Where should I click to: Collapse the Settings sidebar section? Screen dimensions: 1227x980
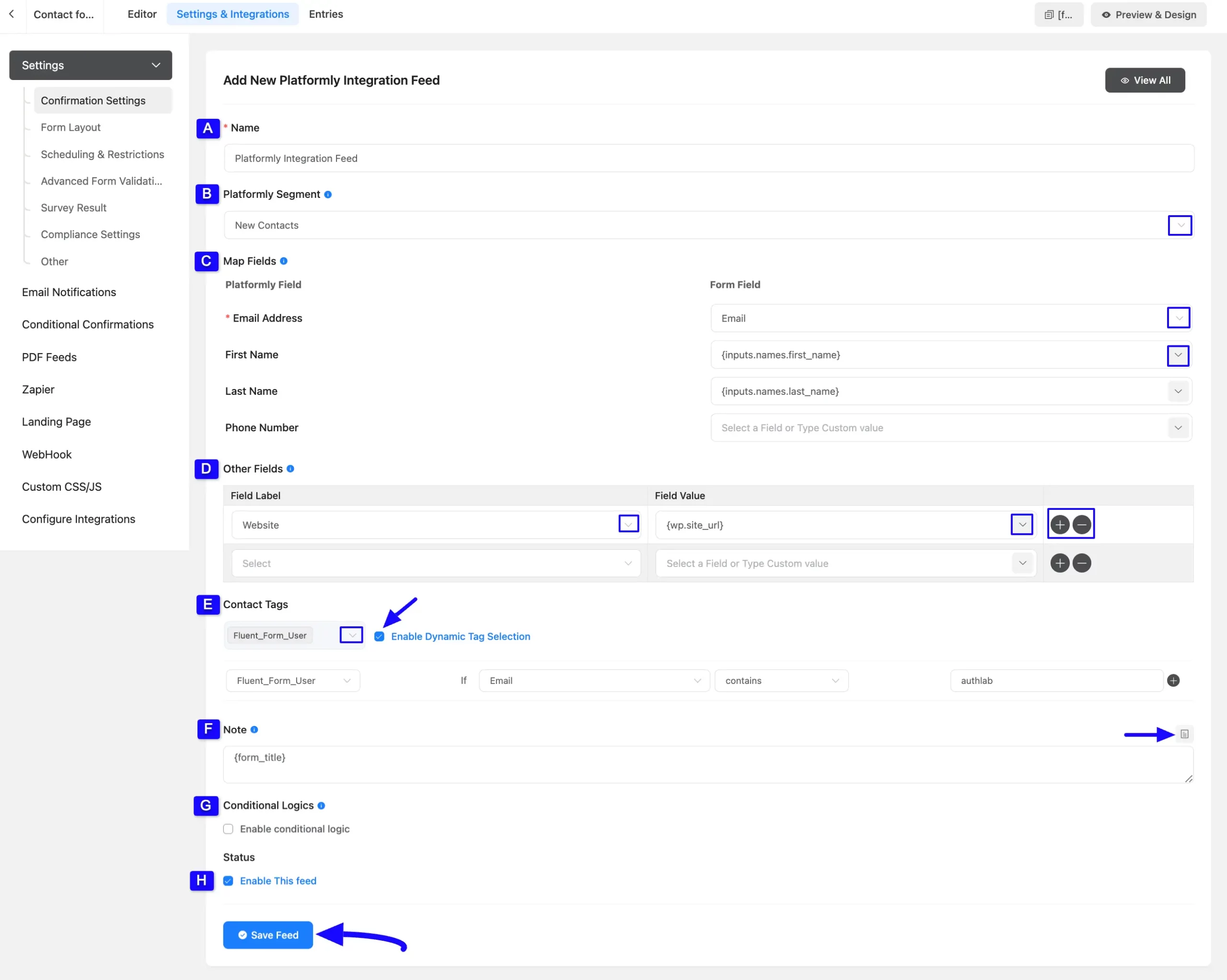[91, 66]
